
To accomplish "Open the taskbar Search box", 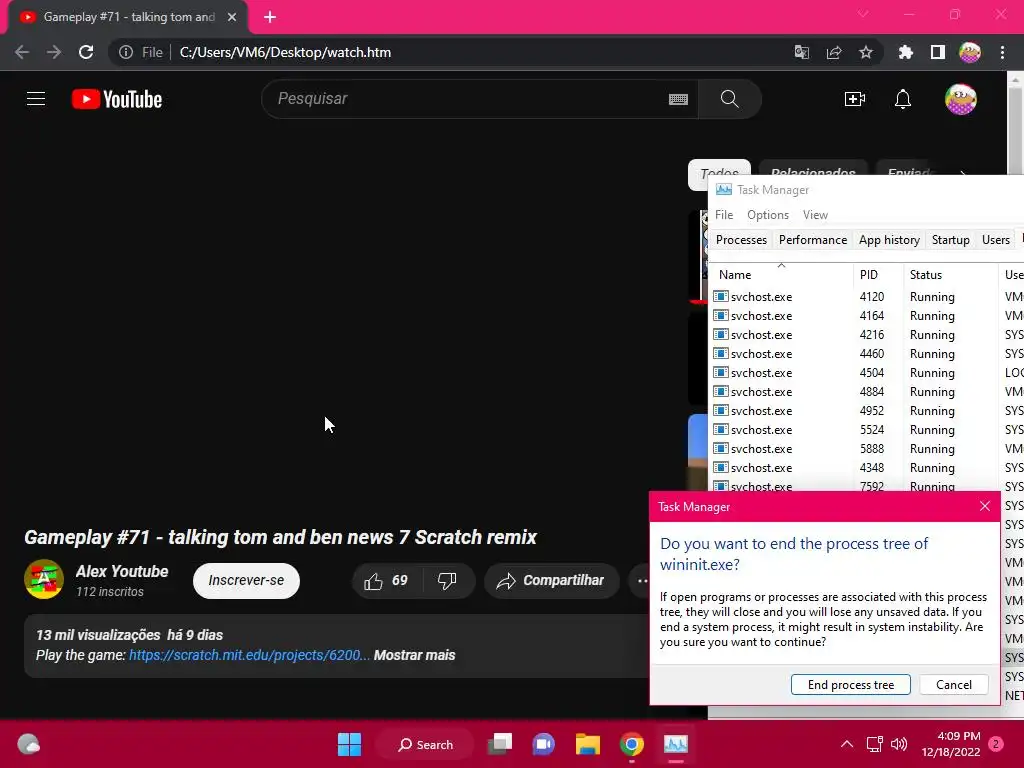I will 425,744.
